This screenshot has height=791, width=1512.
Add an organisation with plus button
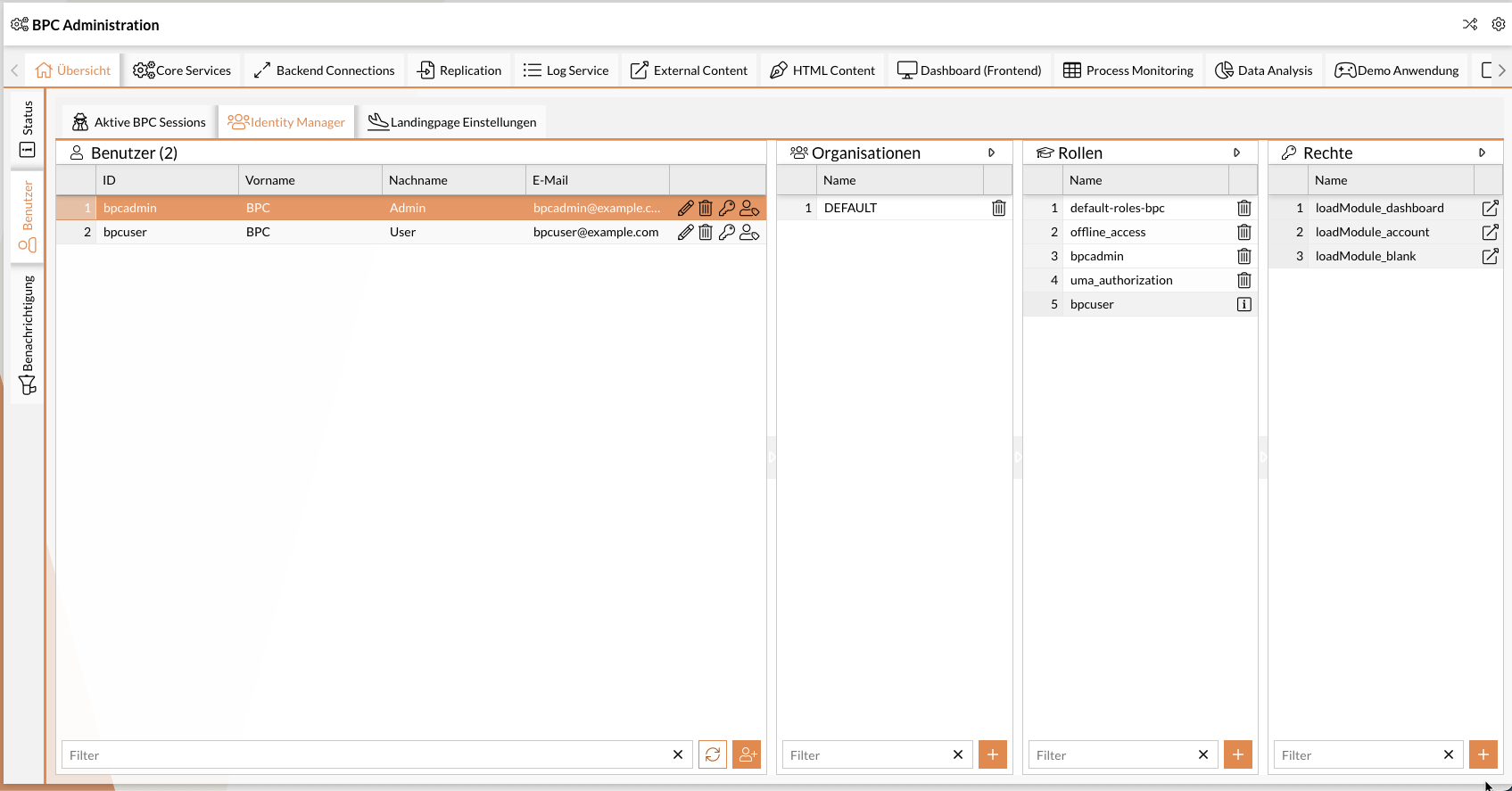point(993,754)
